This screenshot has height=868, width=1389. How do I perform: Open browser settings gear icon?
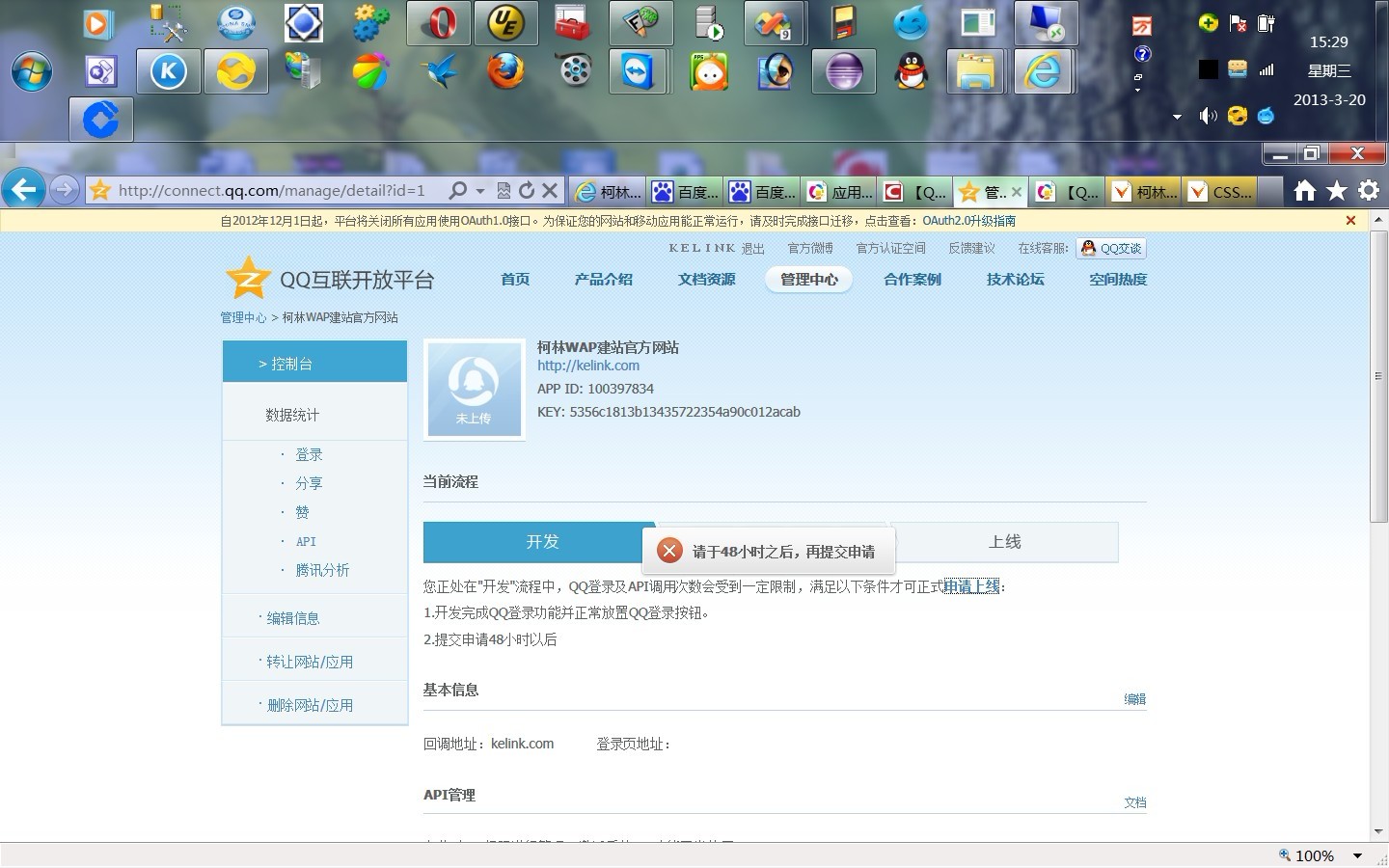pyautogui.click(x=1369, y=191)
